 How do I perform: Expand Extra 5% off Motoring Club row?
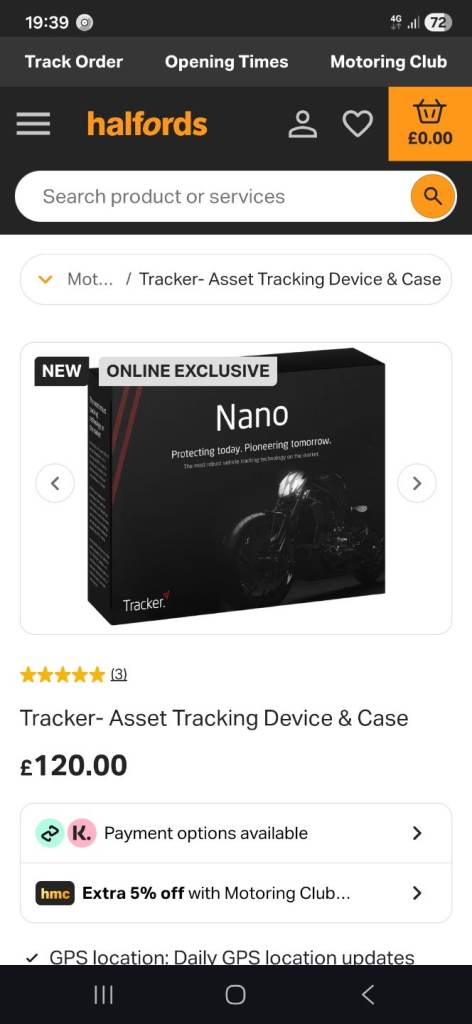[x=236, y=893]
